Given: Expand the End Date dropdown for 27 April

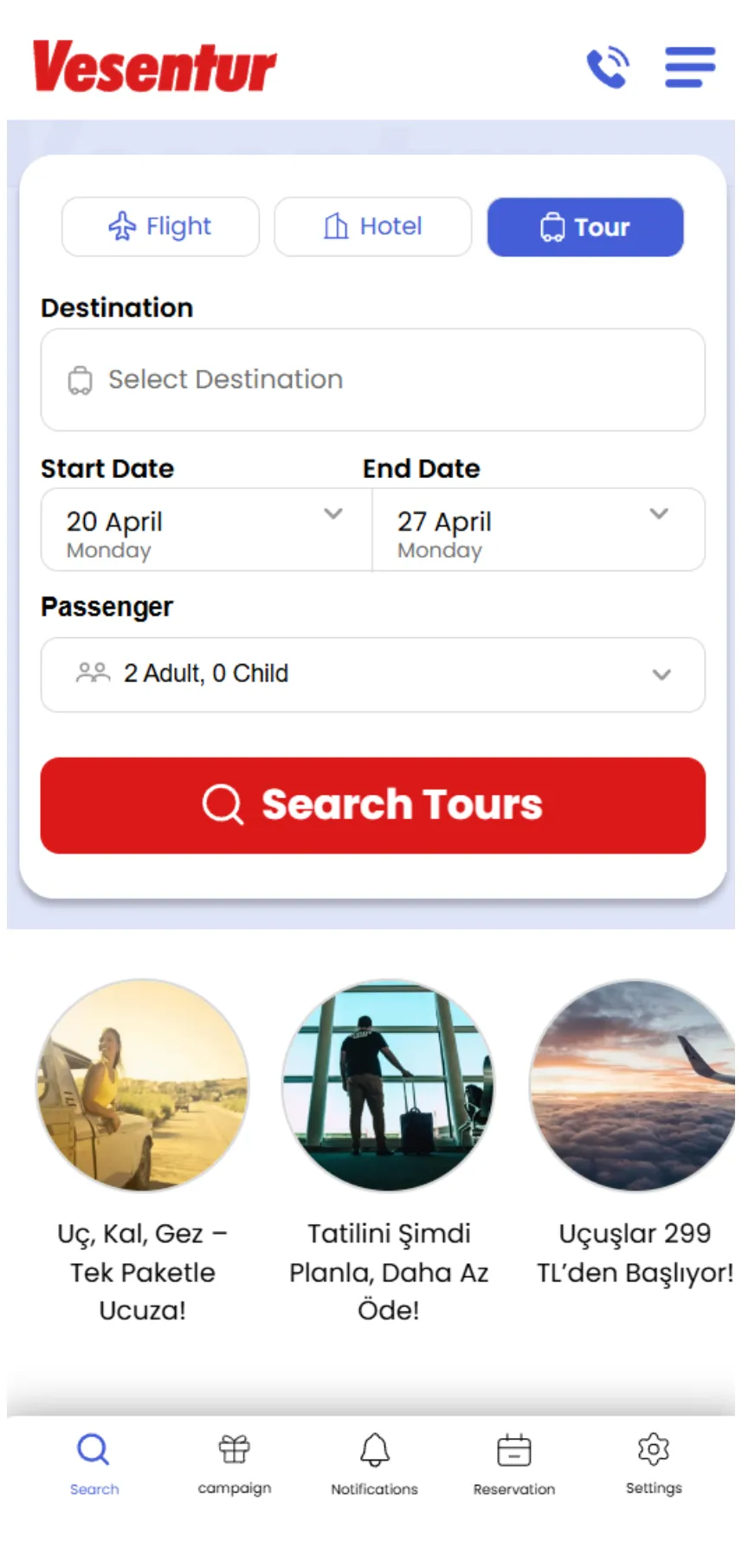Looking at the screenshot, I should tap(656, 514).
